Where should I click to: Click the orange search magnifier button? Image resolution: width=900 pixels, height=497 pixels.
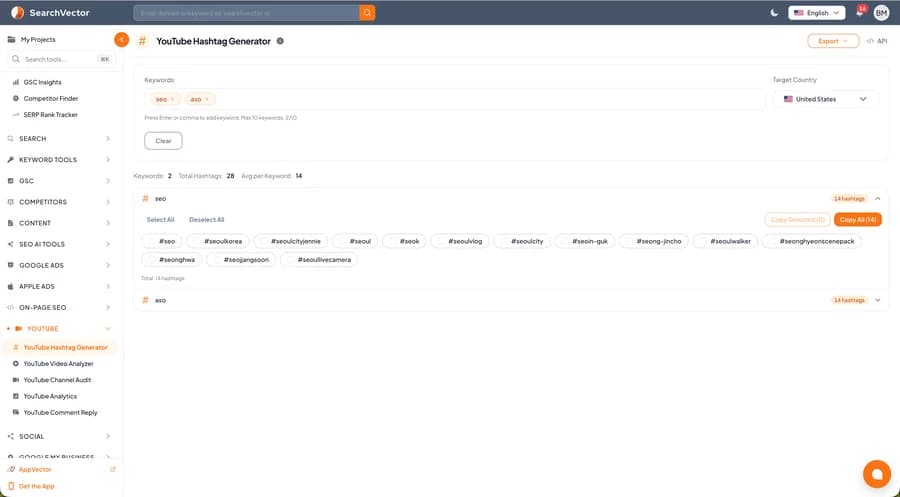point(367,13)
